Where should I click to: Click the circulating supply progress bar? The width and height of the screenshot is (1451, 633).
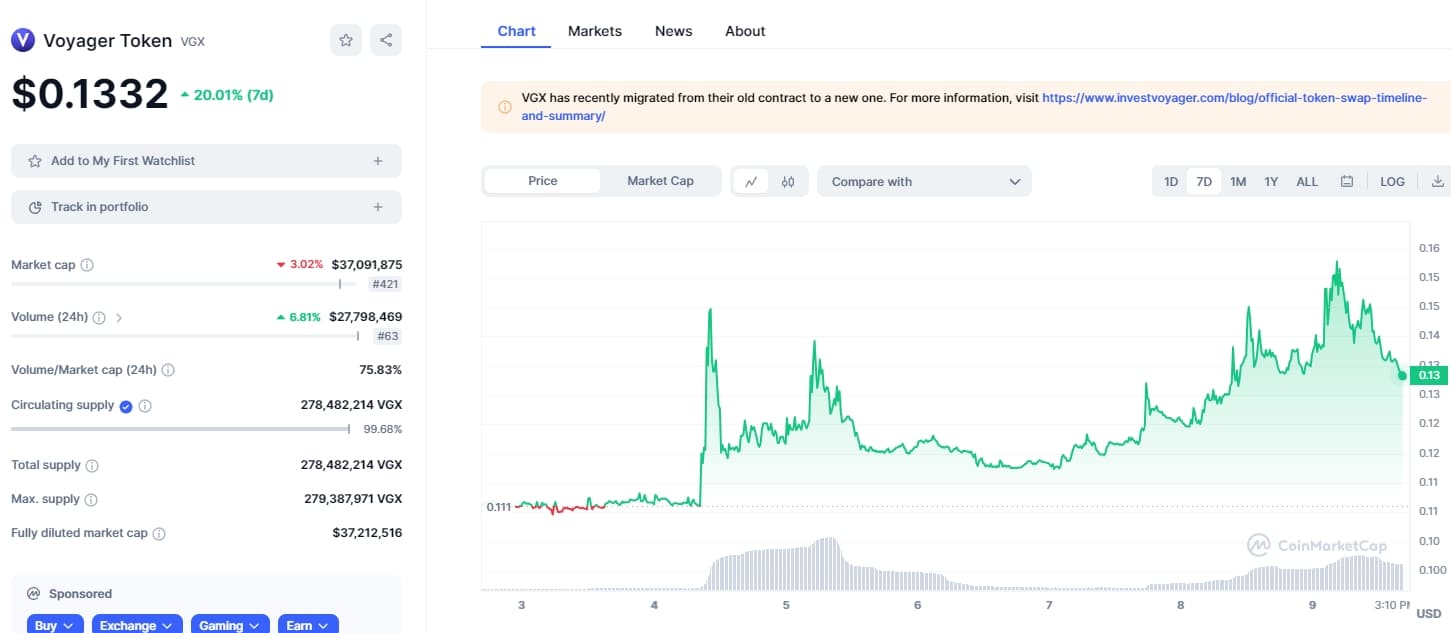[x=180, y=429]
